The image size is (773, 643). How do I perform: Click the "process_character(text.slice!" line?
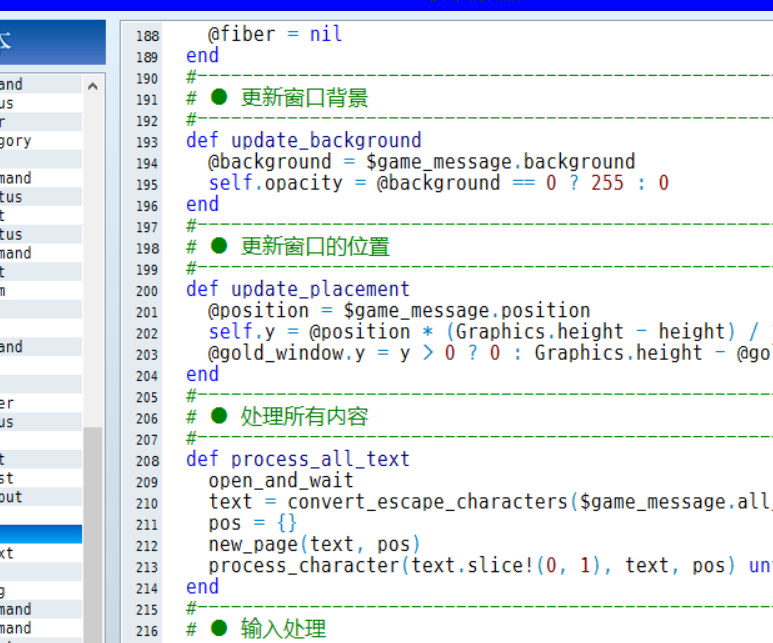tap(490, 565)
